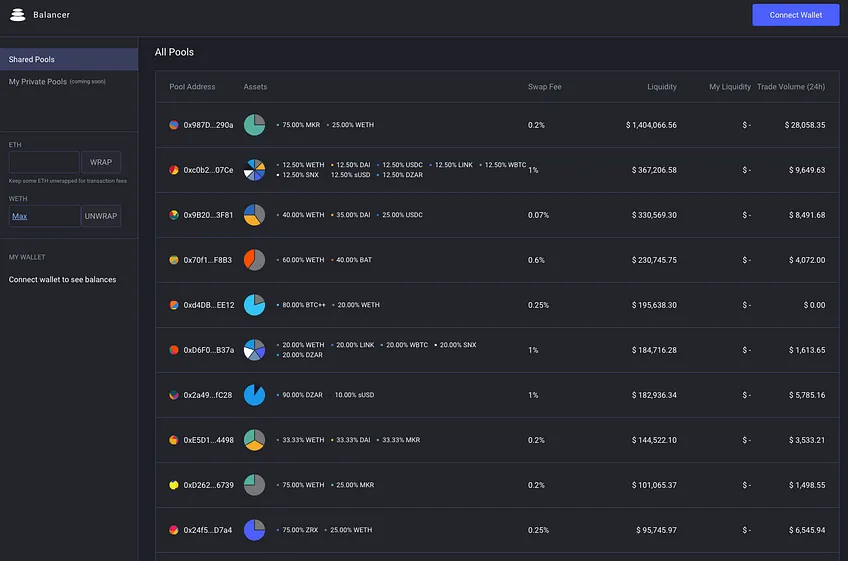Open pool address 0x987D...290a
The height and width of the screenshot is (561, 848).
pos(208,125)
